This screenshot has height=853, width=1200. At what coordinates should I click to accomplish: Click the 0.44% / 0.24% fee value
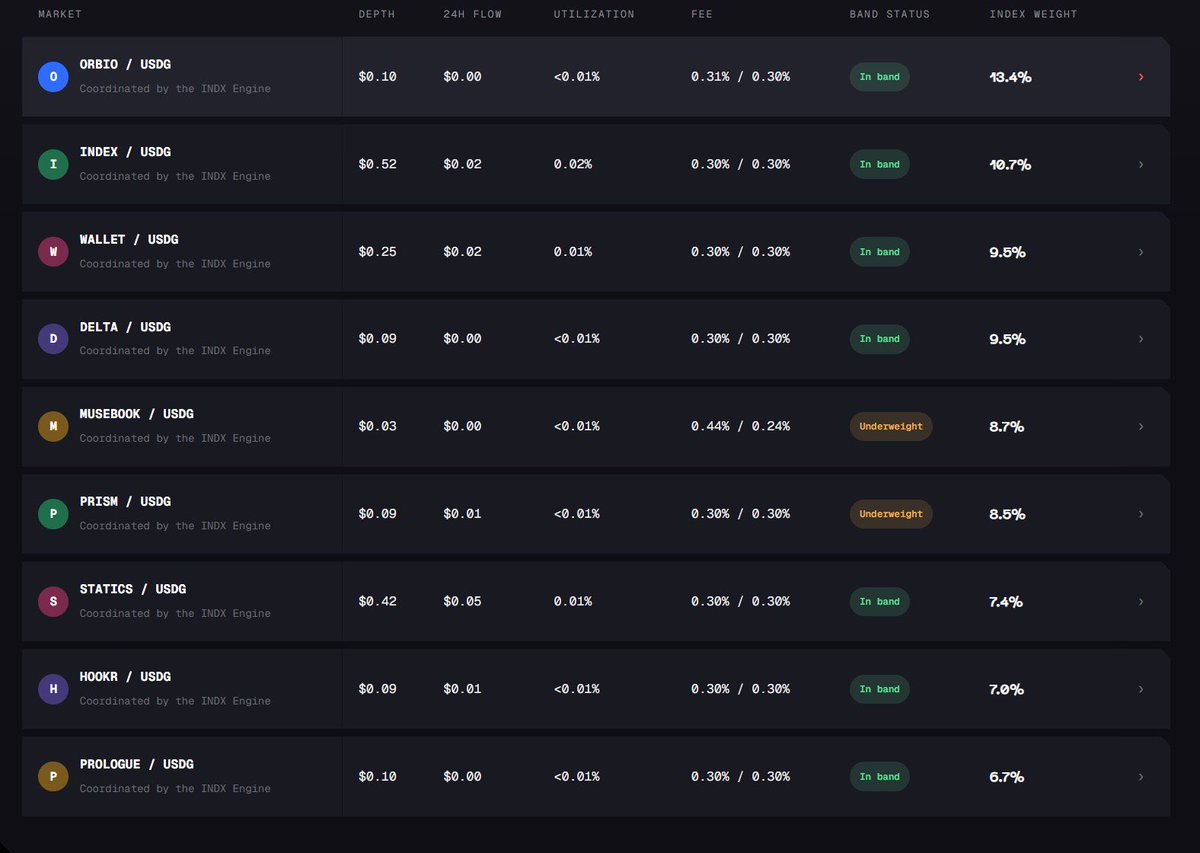(x=740, y=426)
